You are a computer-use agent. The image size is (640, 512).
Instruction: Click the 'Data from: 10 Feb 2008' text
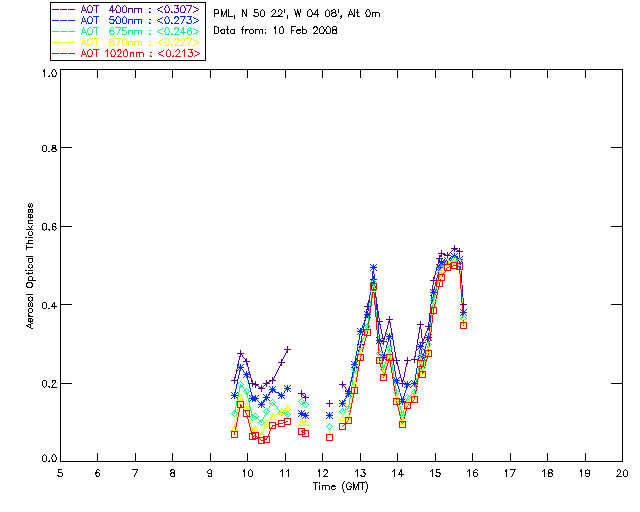[275, 31]
